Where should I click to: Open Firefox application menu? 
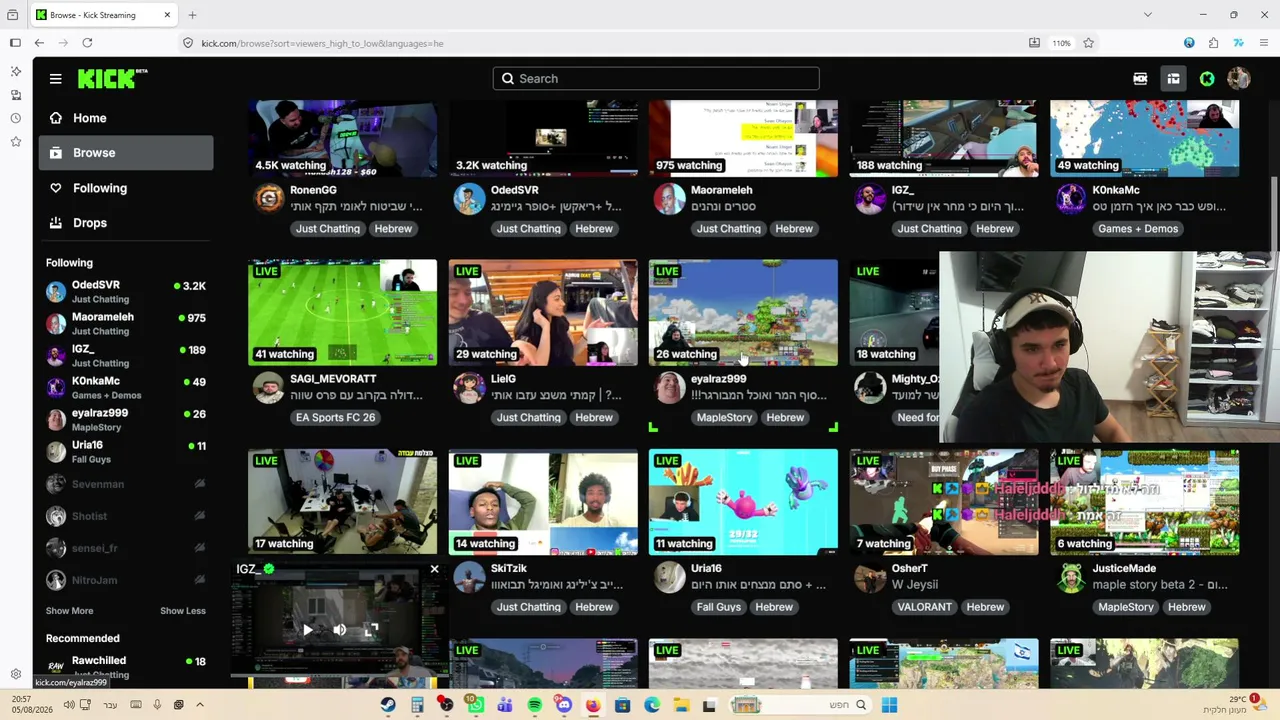click(x=1265, y=43)
